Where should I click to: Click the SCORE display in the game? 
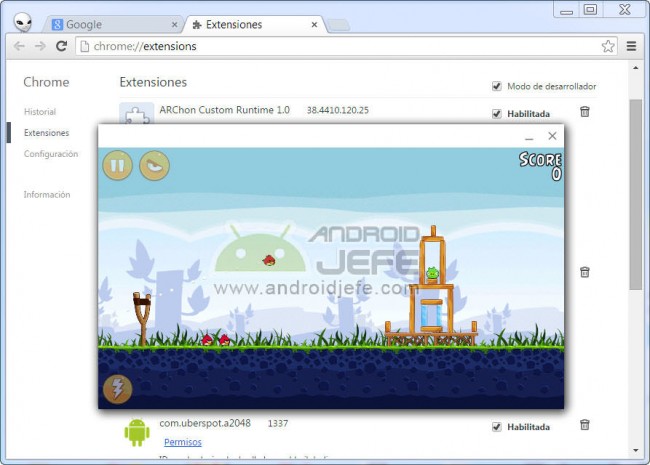click(541, 167)
